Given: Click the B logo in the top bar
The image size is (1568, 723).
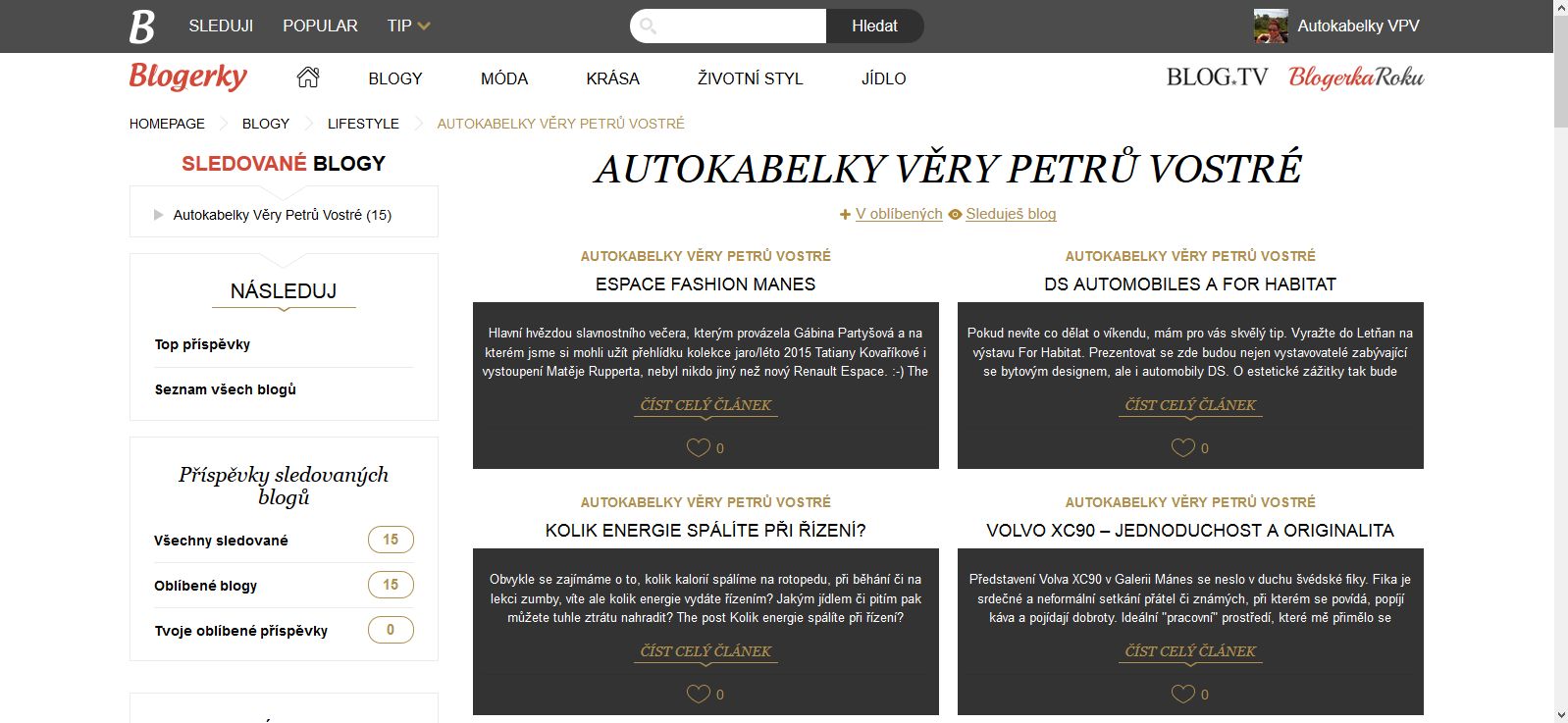Looking at the screenshot, I should coord(142,26).
